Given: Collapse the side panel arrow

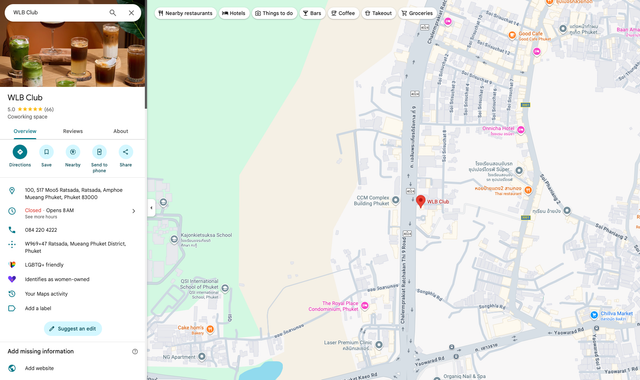Looking at the screenshot, I should (151, 207).
